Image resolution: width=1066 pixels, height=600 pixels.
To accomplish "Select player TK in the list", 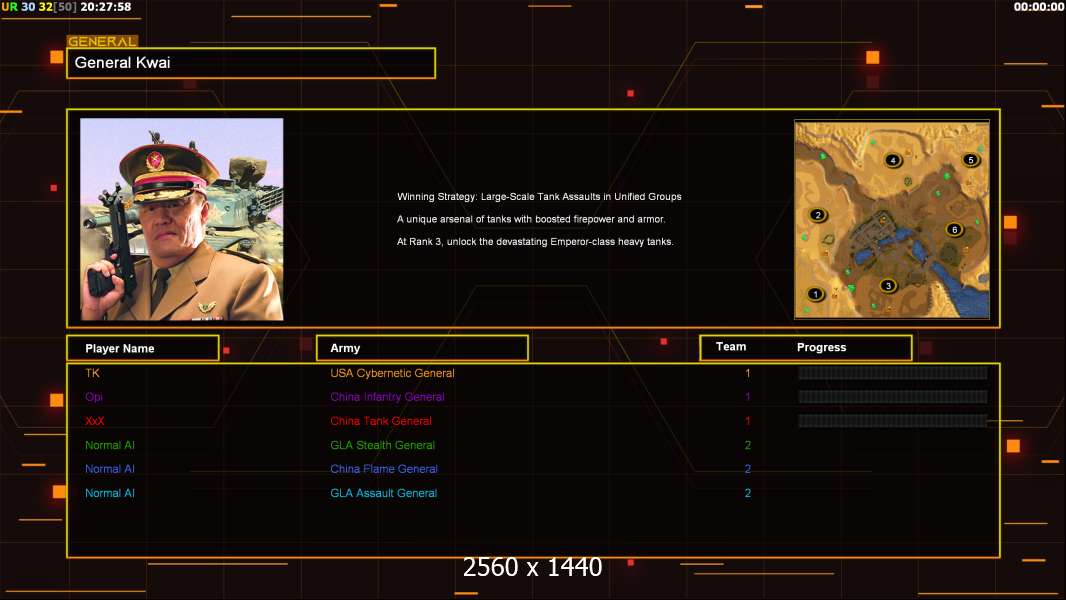I will pyautogui.click(x=93, y=373).
